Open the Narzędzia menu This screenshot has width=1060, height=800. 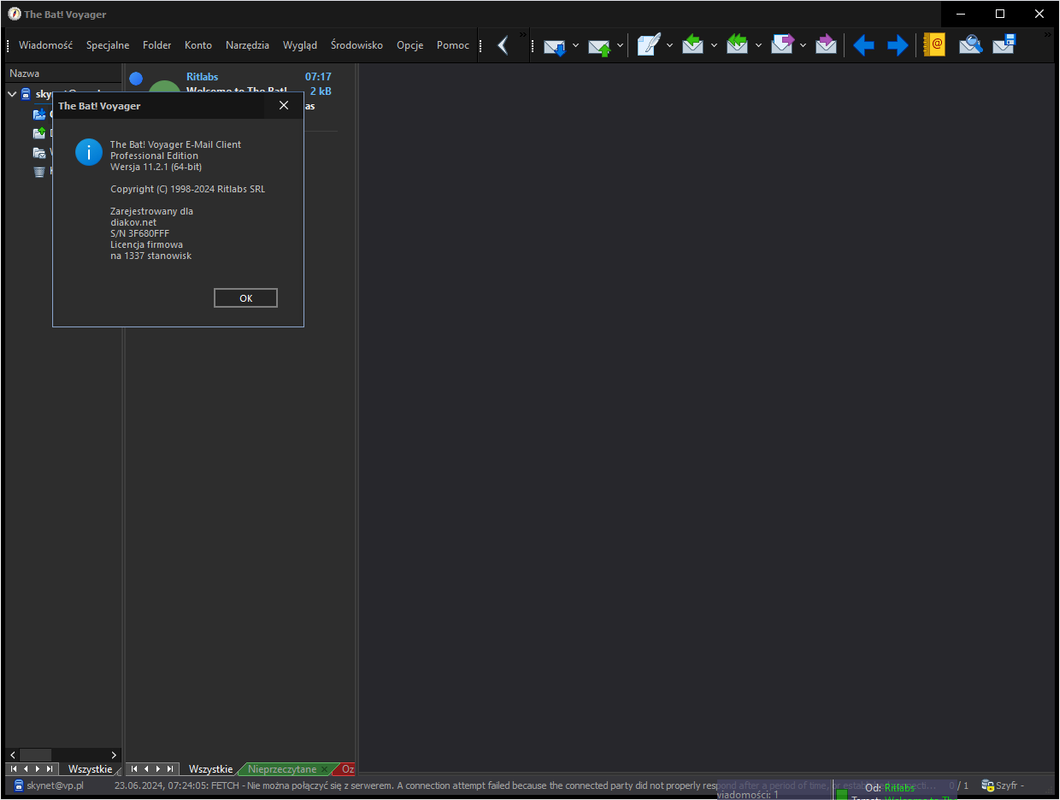coord(247,45)
